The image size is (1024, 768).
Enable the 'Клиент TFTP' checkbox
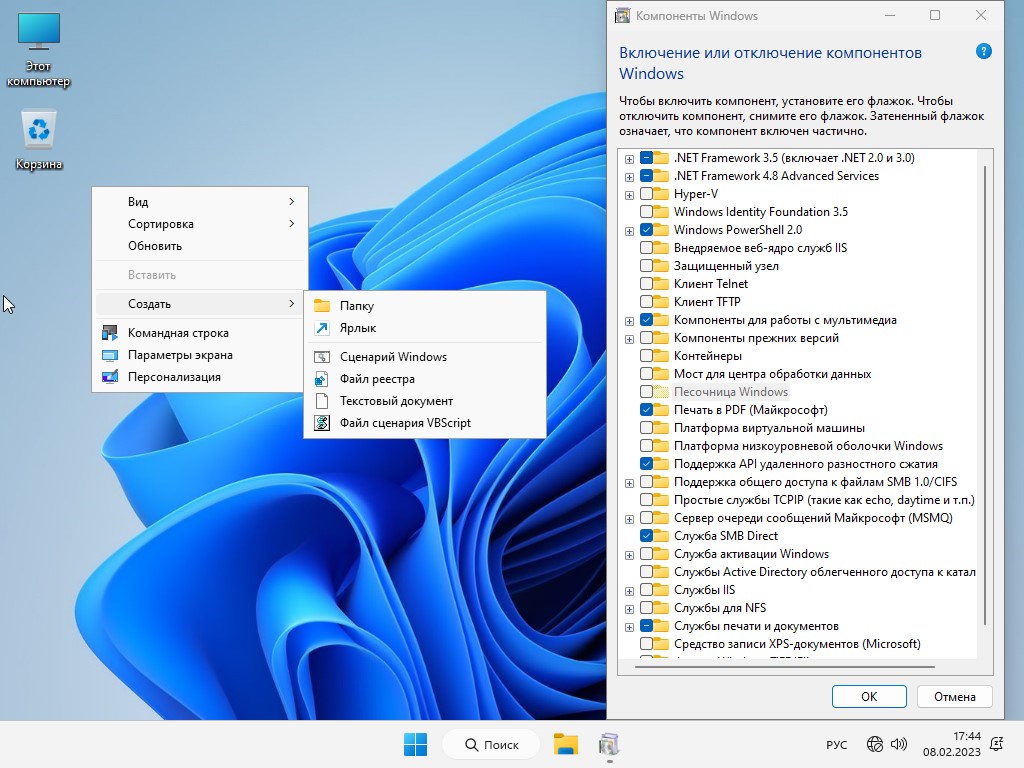pos(647,302)
